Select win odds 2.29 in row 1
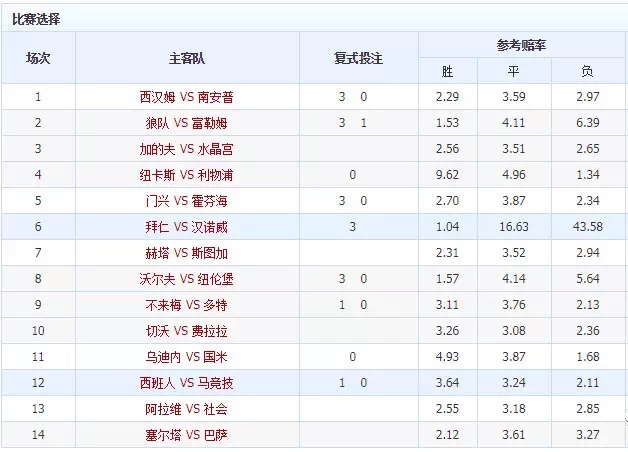 coord(447,97)
